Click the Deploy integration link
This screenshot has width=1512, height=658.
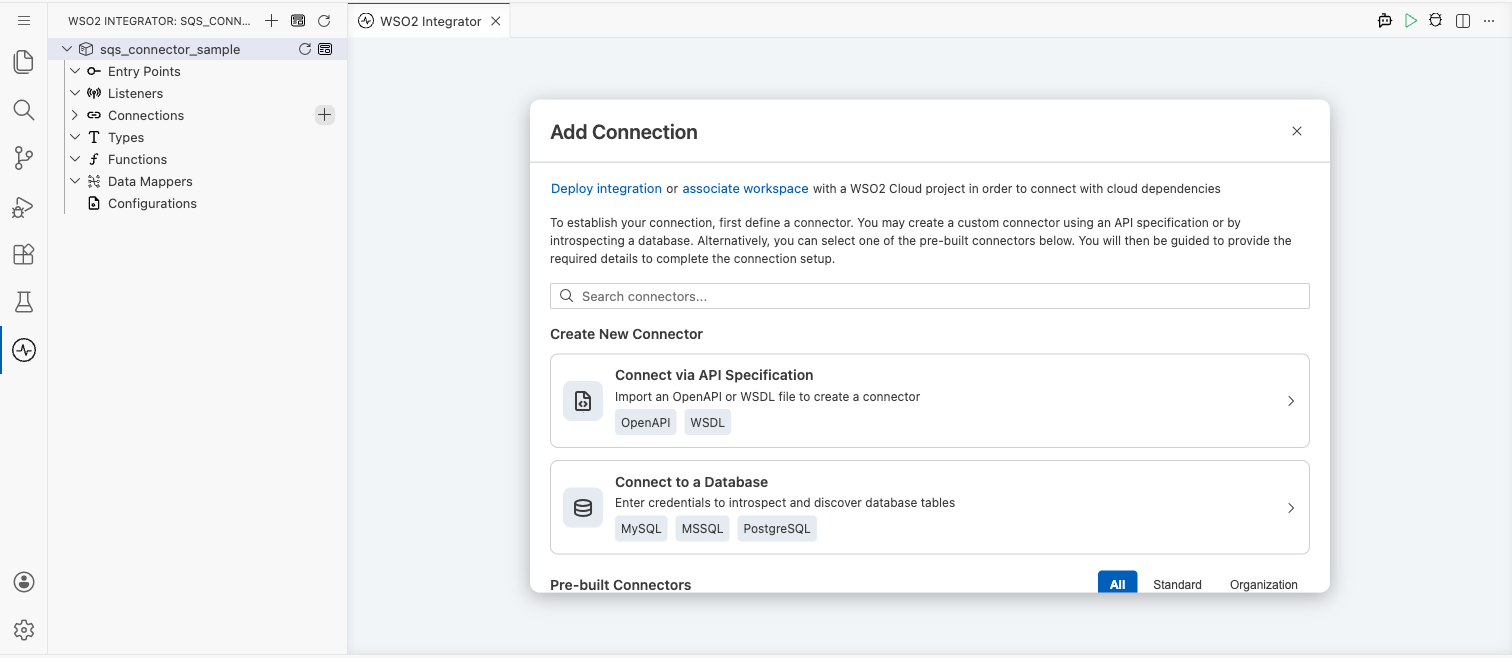coord(606,188)
